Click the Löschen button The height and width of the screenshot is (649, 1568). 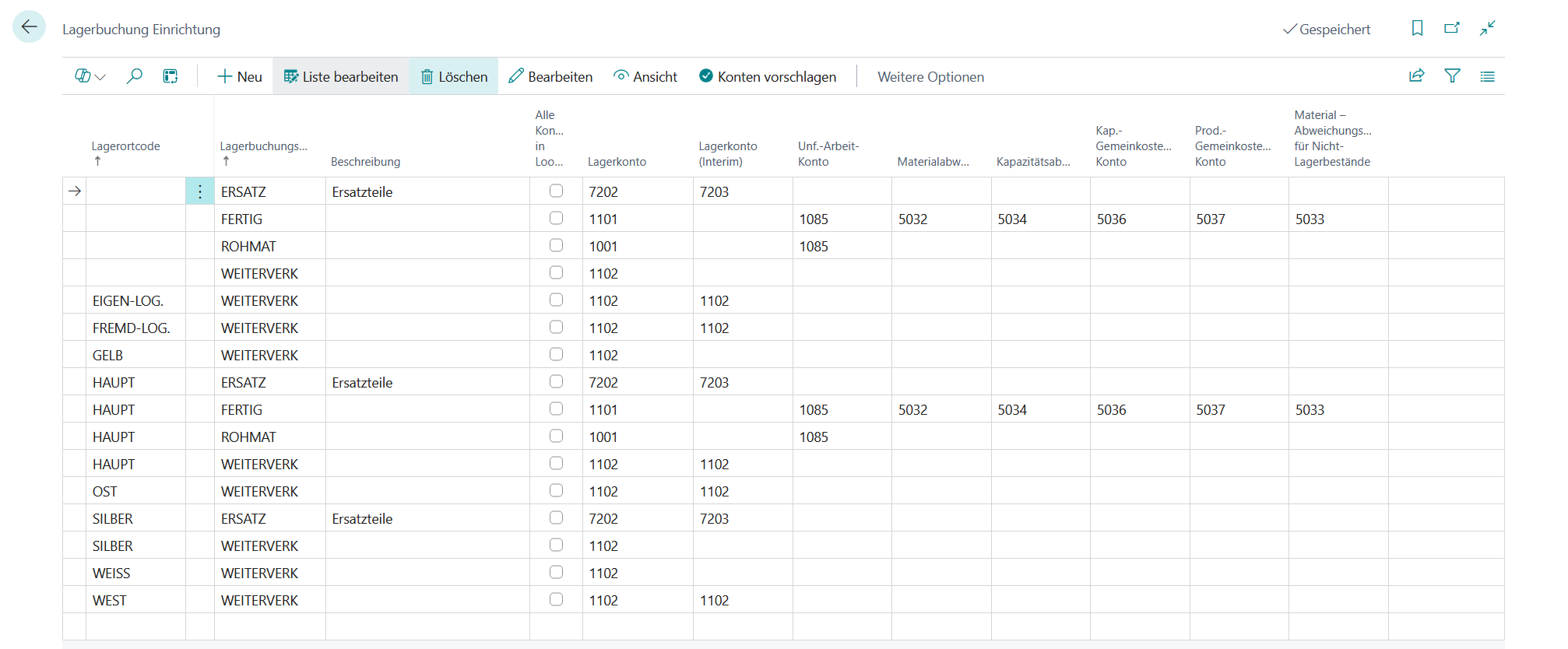[x=454, y=76]
